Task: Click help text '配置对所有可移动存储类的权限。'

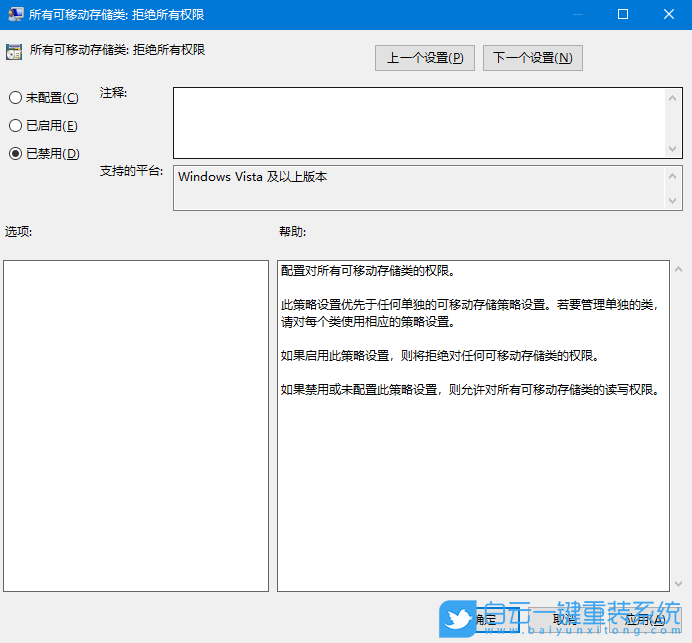Action: [x=368, y=271]
